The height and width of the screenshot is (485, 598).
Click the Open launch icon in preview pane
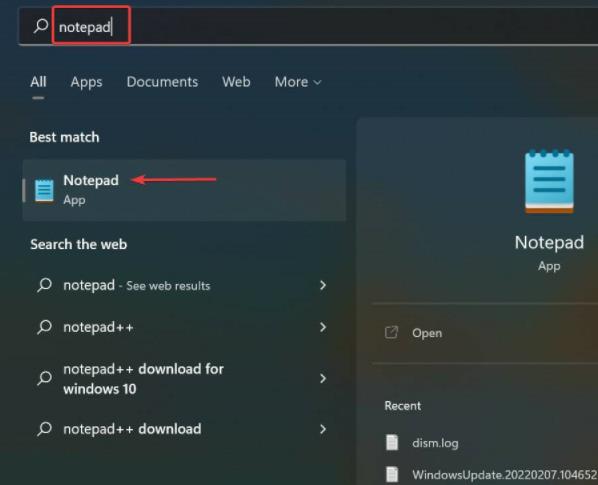[391, 332]
